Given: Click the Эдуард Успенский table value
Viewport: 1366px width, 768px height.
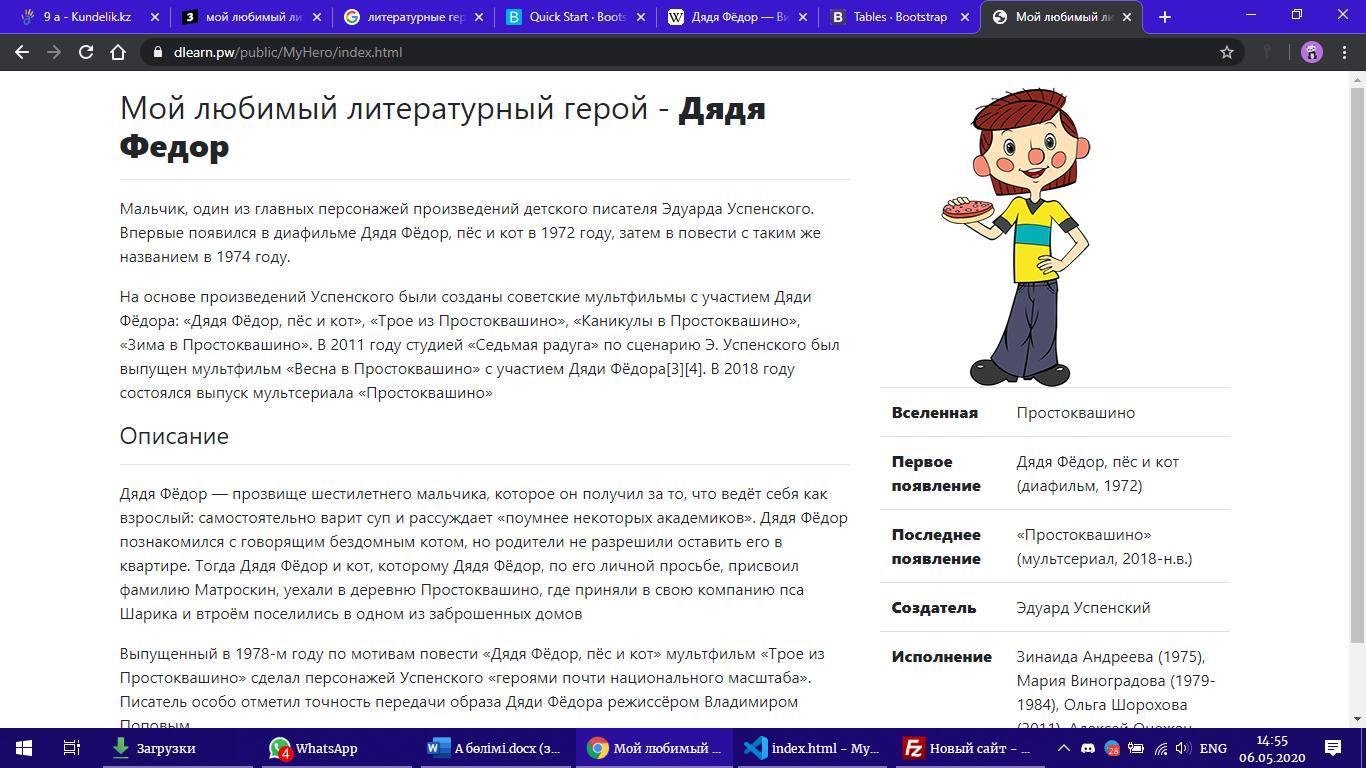Looking at the screenshot, I should pos(1084,607).
